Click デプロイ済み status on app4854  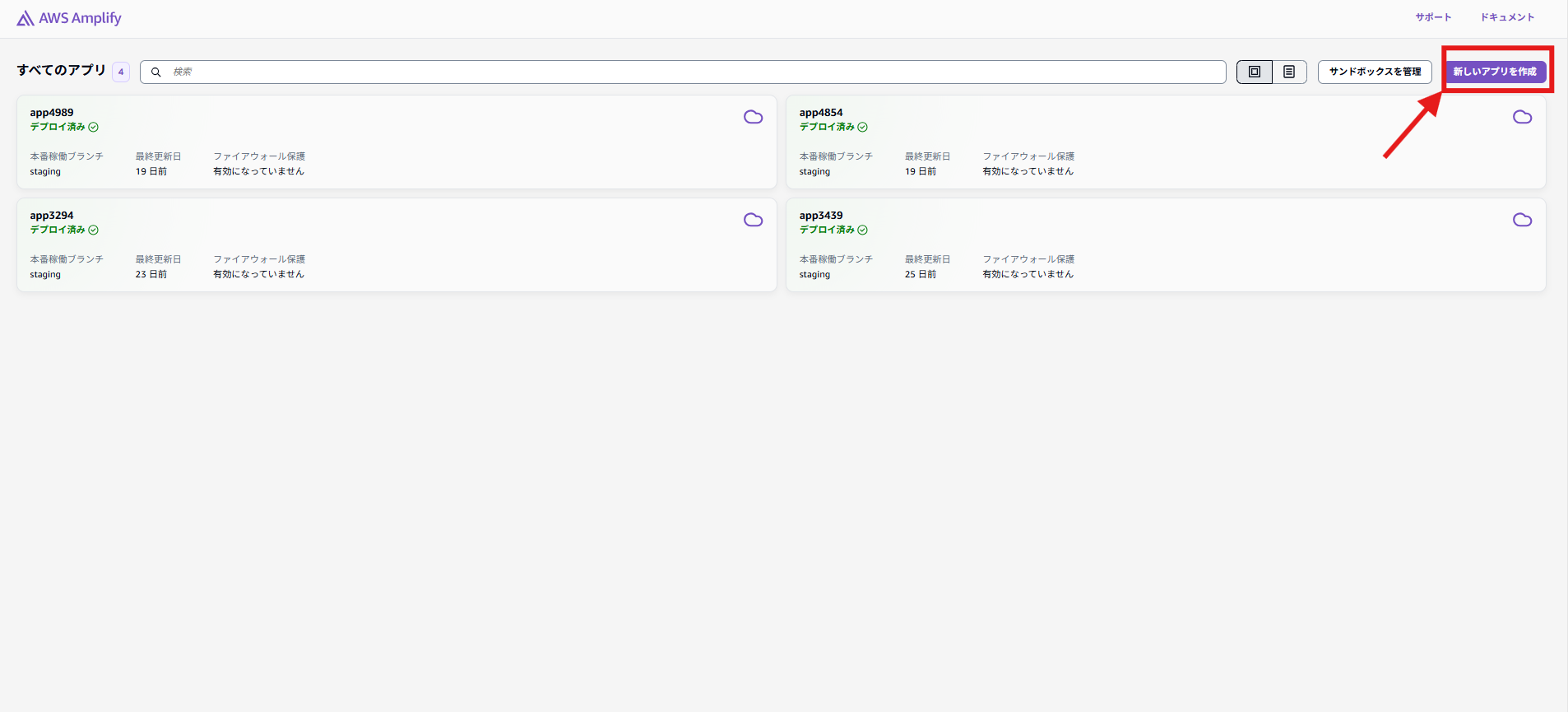click(827, 127)
